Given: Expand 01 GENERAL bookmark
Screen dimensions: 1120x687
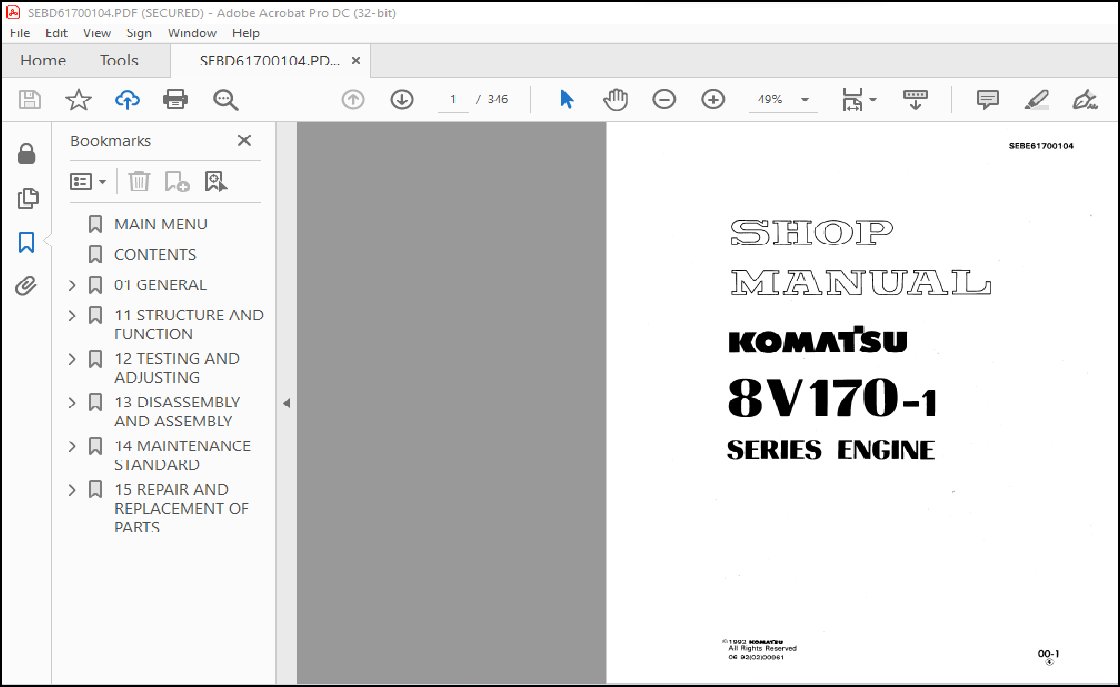Looking at the screenshot, I should point(71,285).
